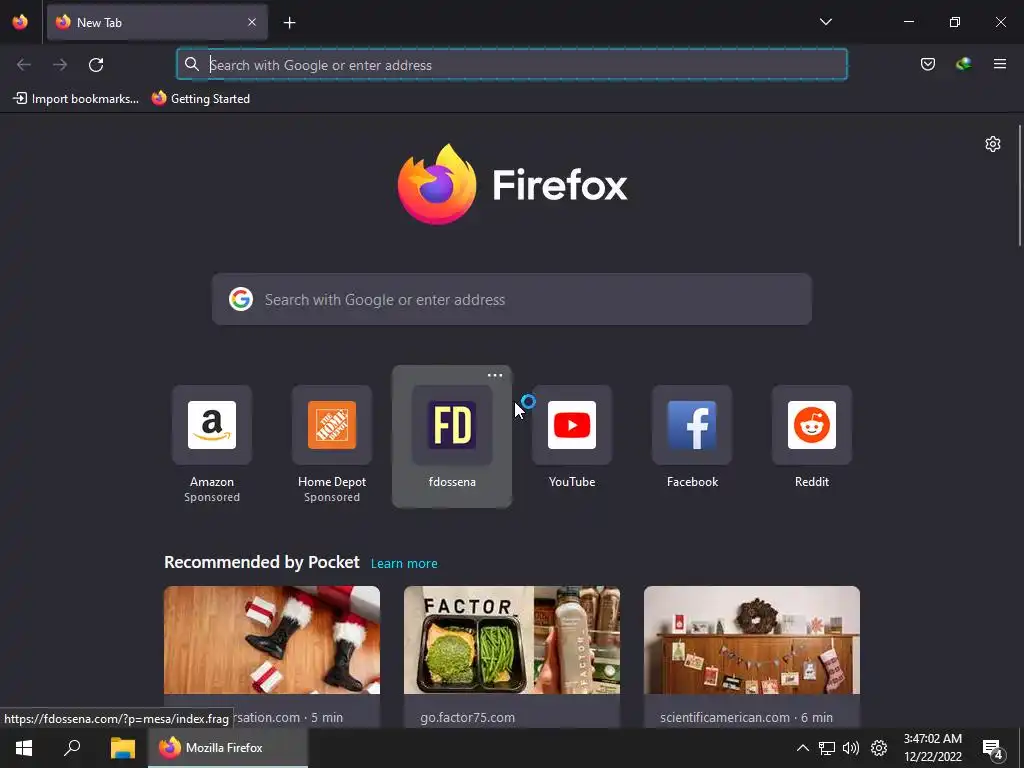The width and height of the screenshot is (1024, 768).
Task: Minimize the Firefox window
Action: 908,22
